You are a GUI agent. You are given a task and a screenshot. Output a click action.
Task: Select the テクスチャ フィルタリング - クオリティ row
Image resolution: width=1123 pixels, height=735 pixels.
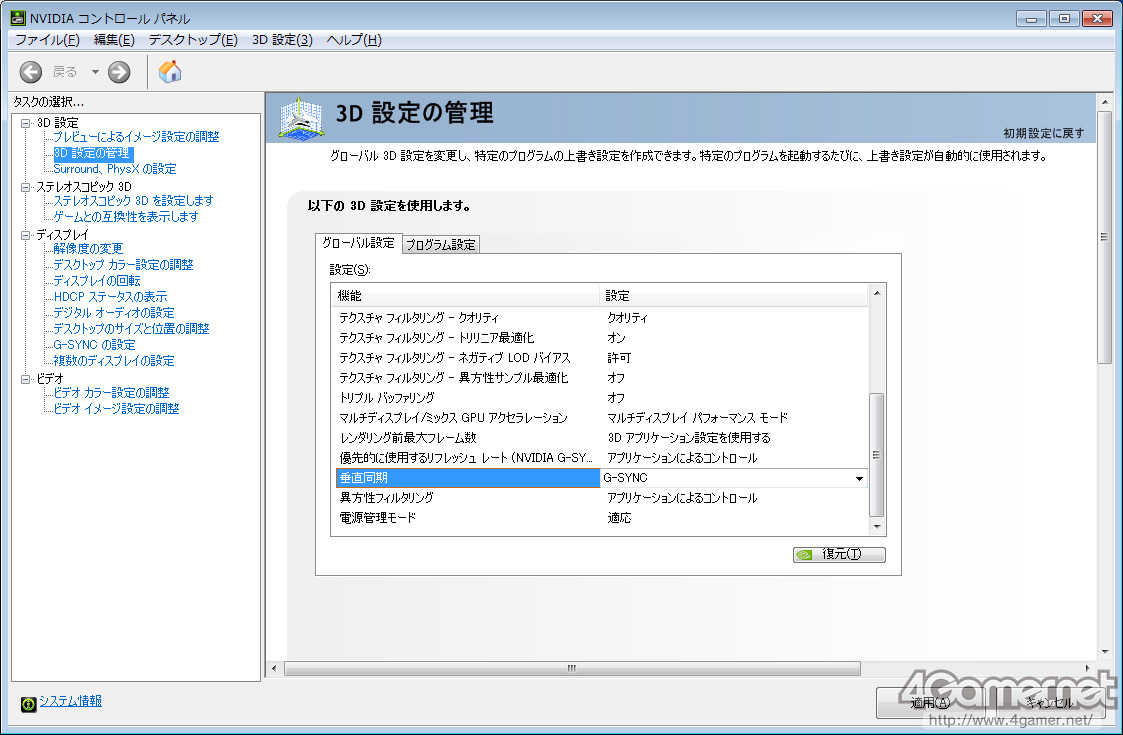602,317
